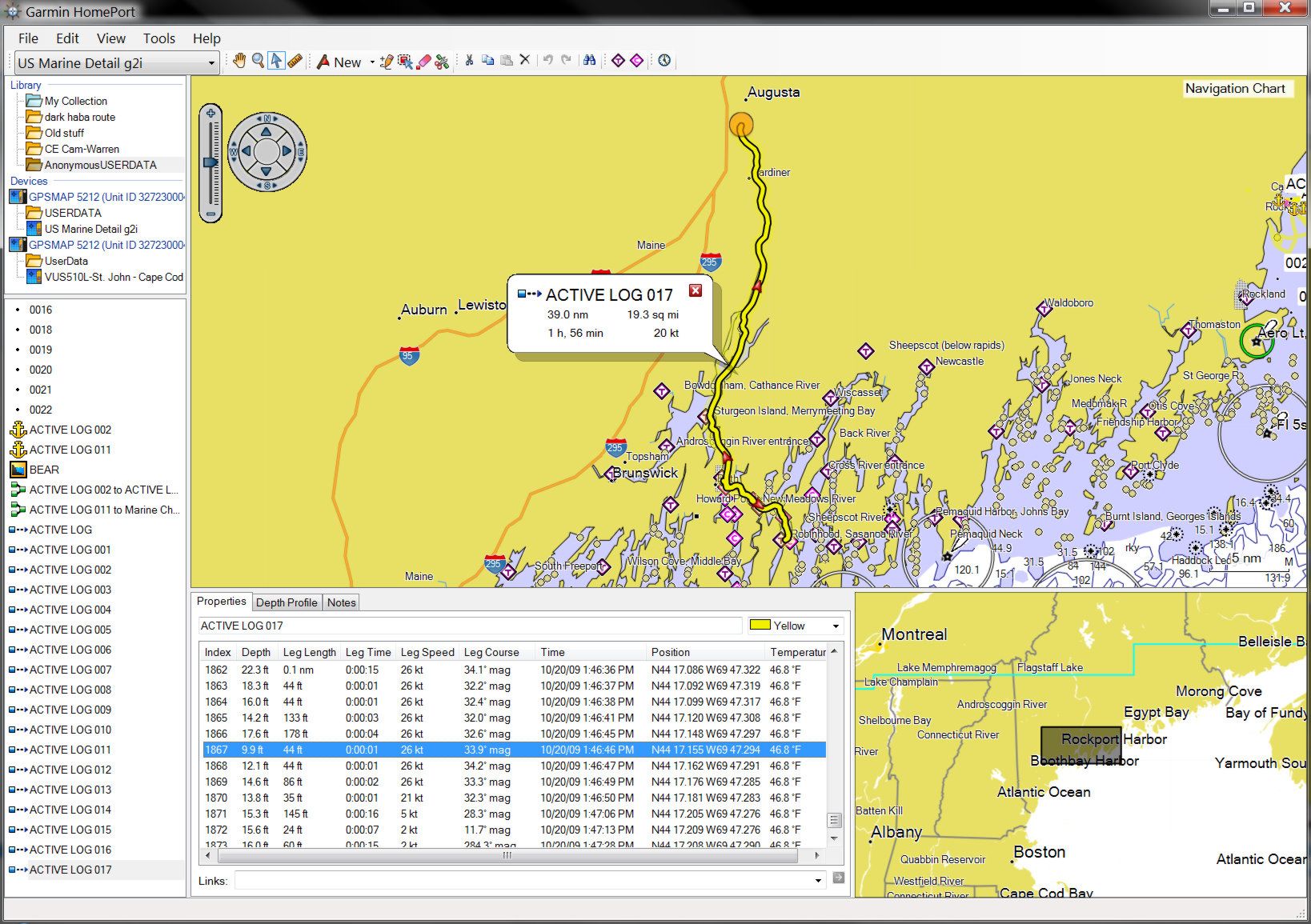The width and height of the screenshot is (1311, 924).
Task: Select the Pan (hand) tool
Action: tap(239, 61)
